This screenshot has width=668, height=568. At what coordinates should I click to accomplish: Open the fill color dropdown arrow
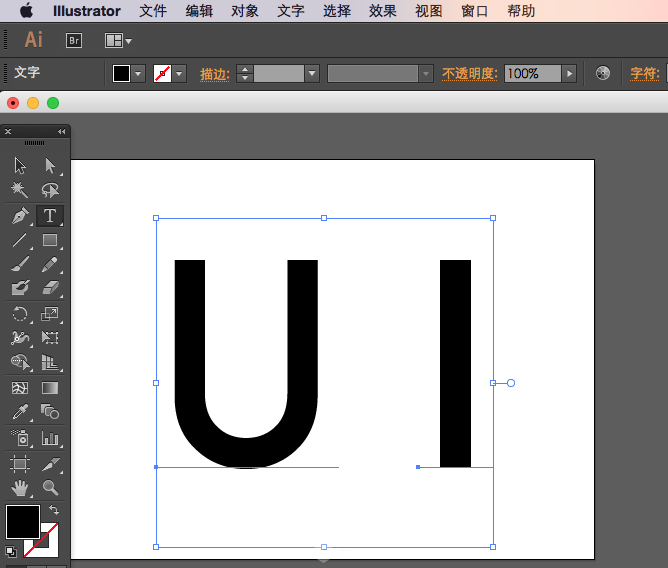(138, 74)
